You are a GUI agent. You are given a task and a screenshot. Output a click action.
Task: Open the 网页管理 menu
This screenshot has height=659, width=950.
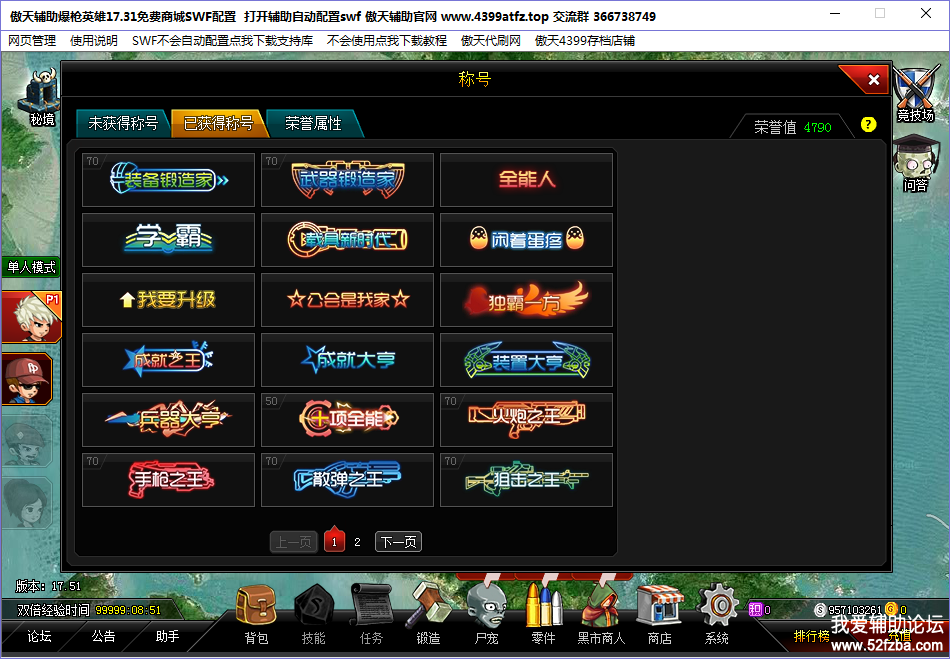pos(32,41)
